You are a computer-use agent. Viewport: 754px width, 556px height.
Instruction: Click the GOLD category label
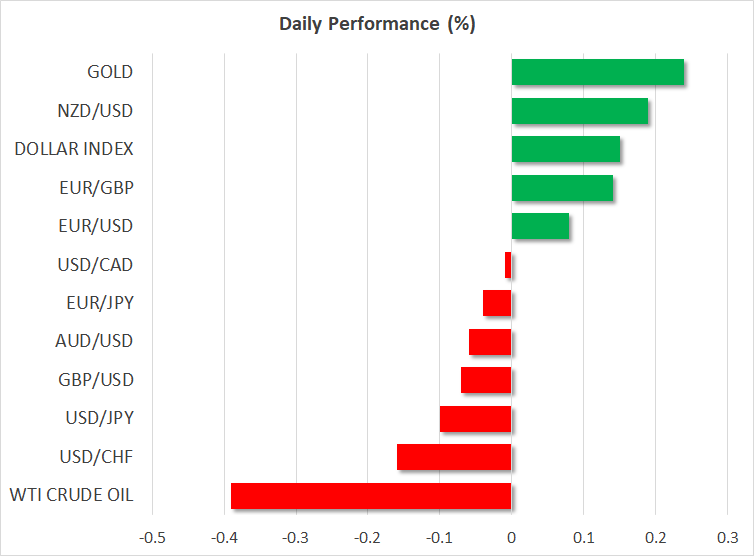[110, 72]
